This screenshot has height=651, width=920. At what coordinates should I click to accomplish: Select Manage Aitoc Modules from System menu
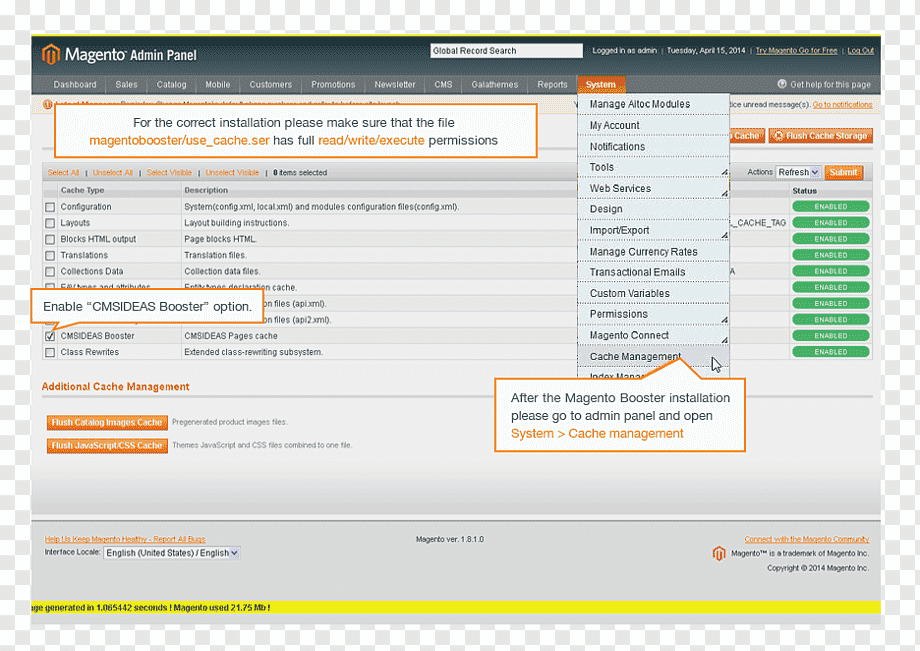click(653, 104)
